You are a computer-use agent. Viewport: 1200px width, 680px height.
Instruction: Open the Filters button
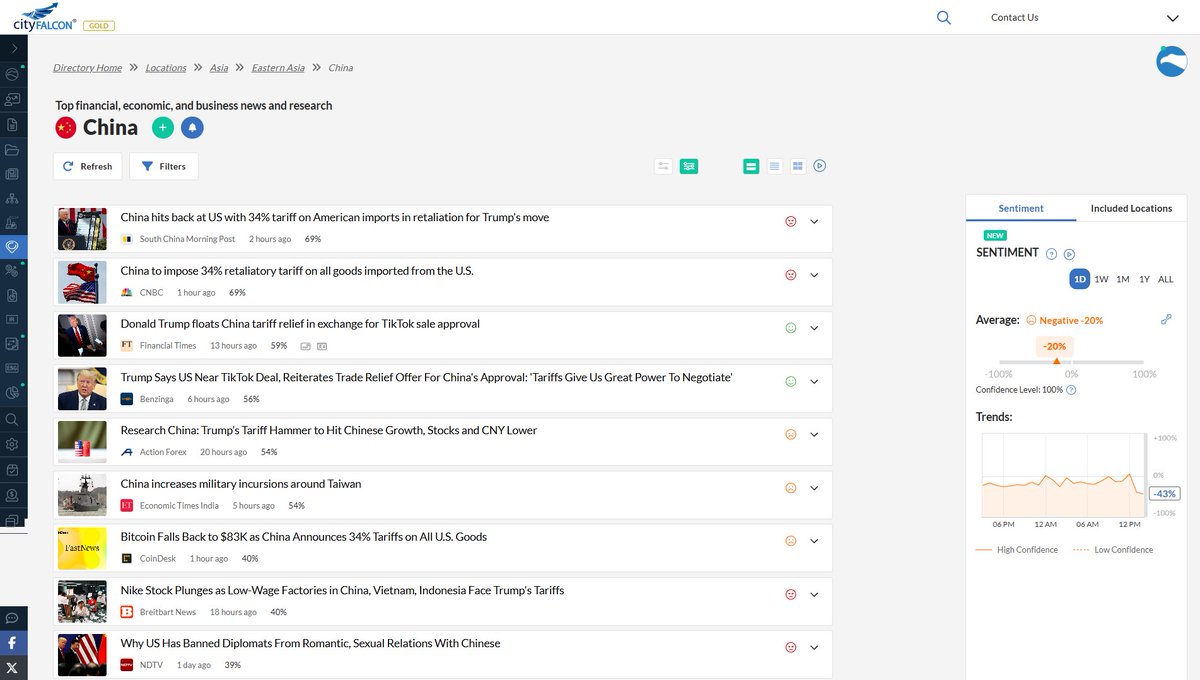pyautogui.click(x=164, y=166)
